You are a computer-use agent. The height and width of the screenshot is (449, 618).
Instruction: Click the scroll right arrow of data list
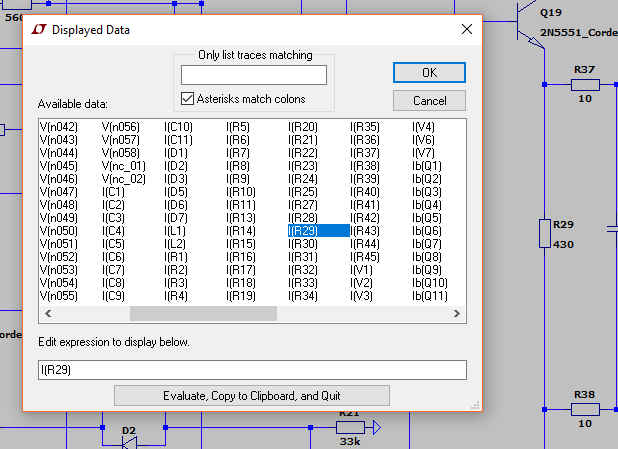pos(457,314)
